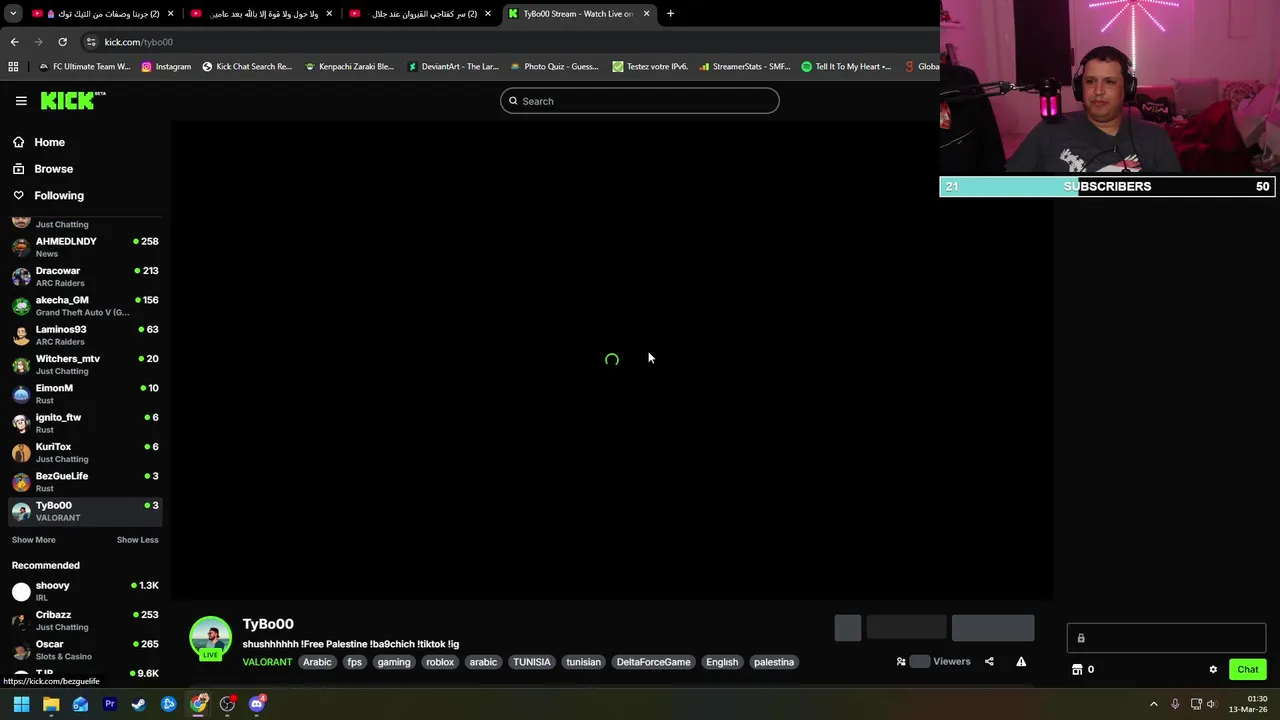Open the akecha_GM channel avatar
This screenshot has width=1280, height=720.
(x=21, y=306)
